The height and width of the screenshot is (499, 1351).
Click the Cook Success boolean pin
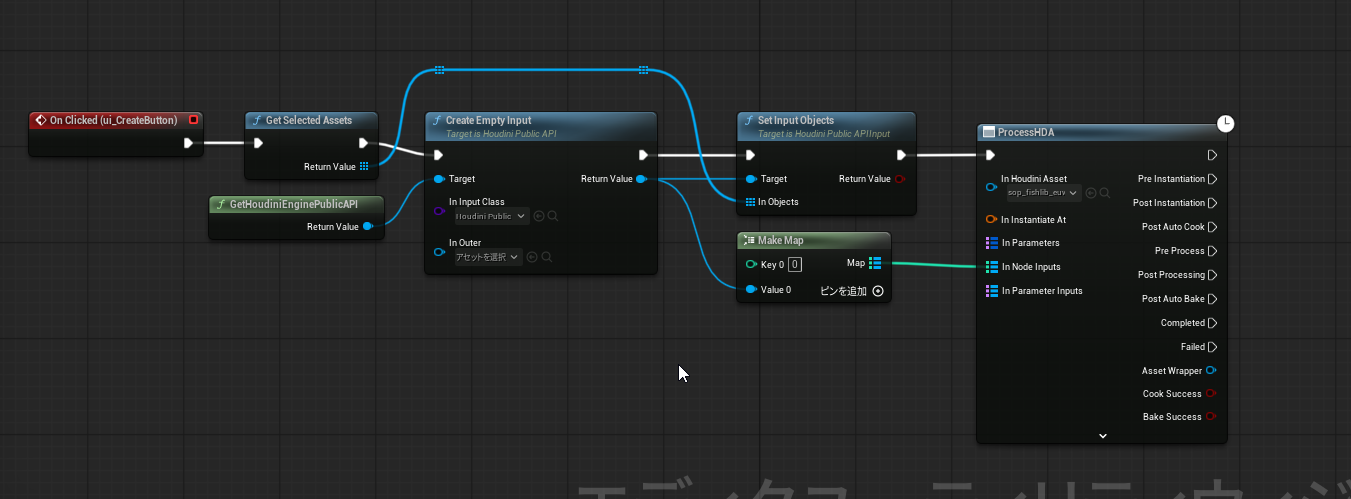coord(1211,394)
